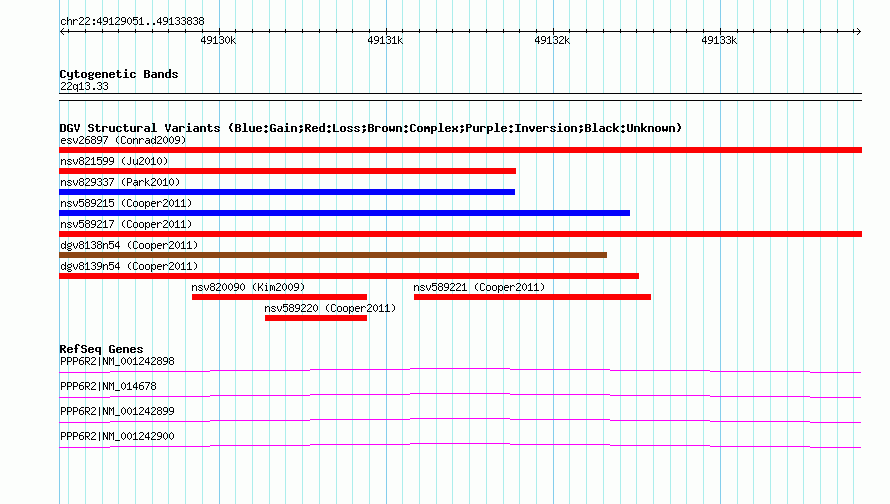Open the nsv589221 (Cooper2011) label

(479, 287)
